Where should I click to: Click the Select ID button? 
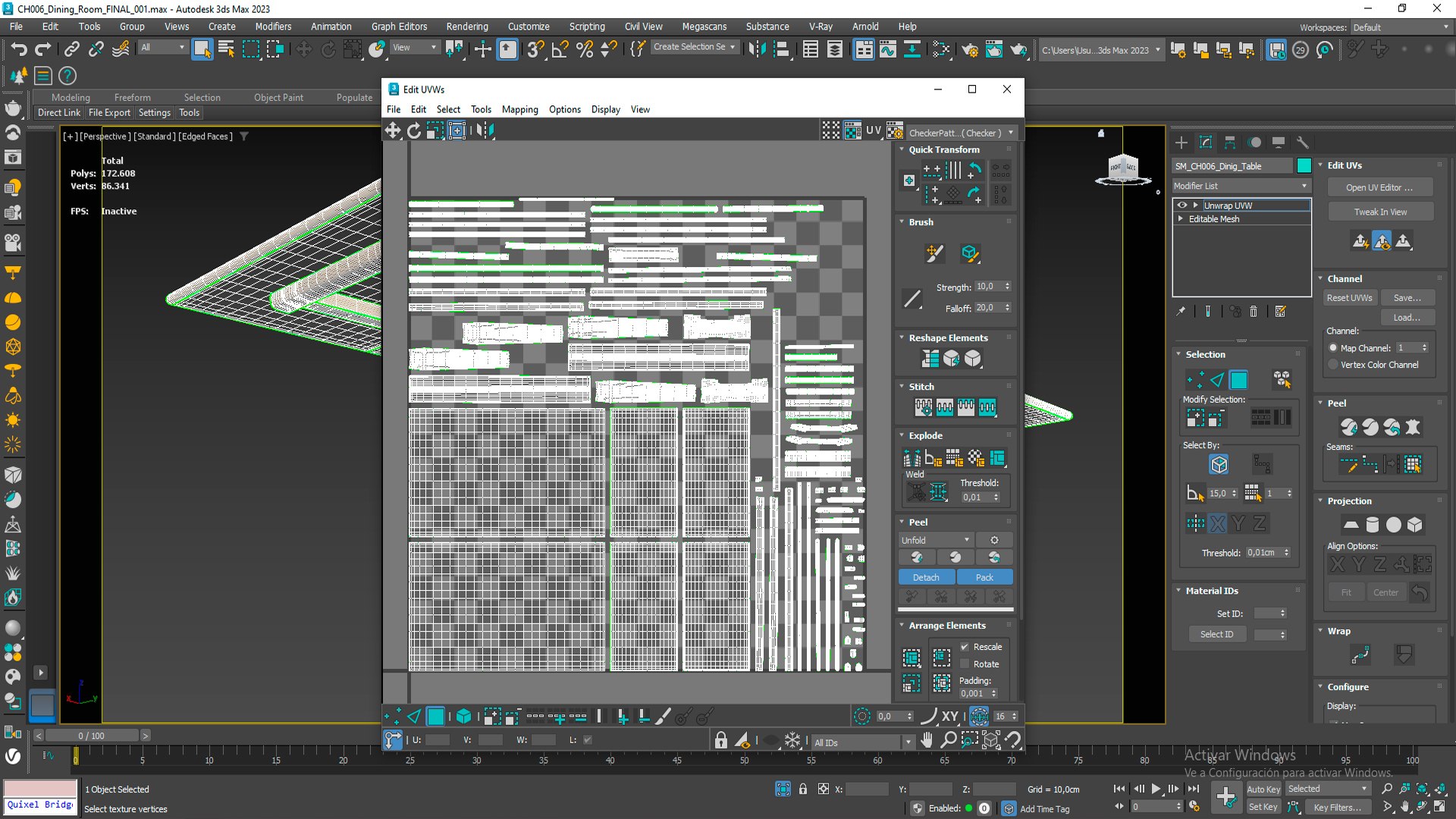[1216, 635]
